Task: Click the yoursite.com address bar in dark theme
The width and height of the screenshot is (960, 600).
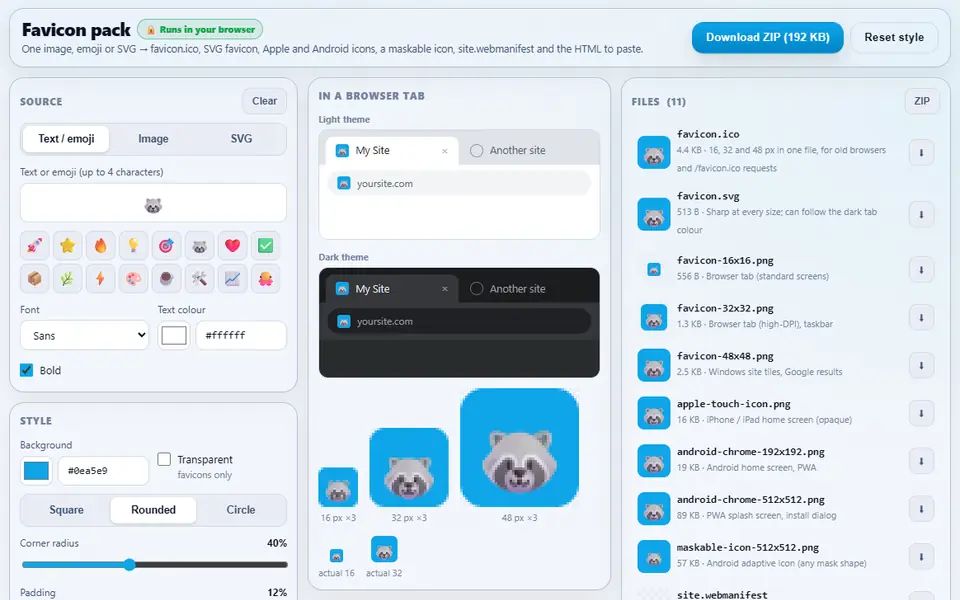Action: [459, 321]
